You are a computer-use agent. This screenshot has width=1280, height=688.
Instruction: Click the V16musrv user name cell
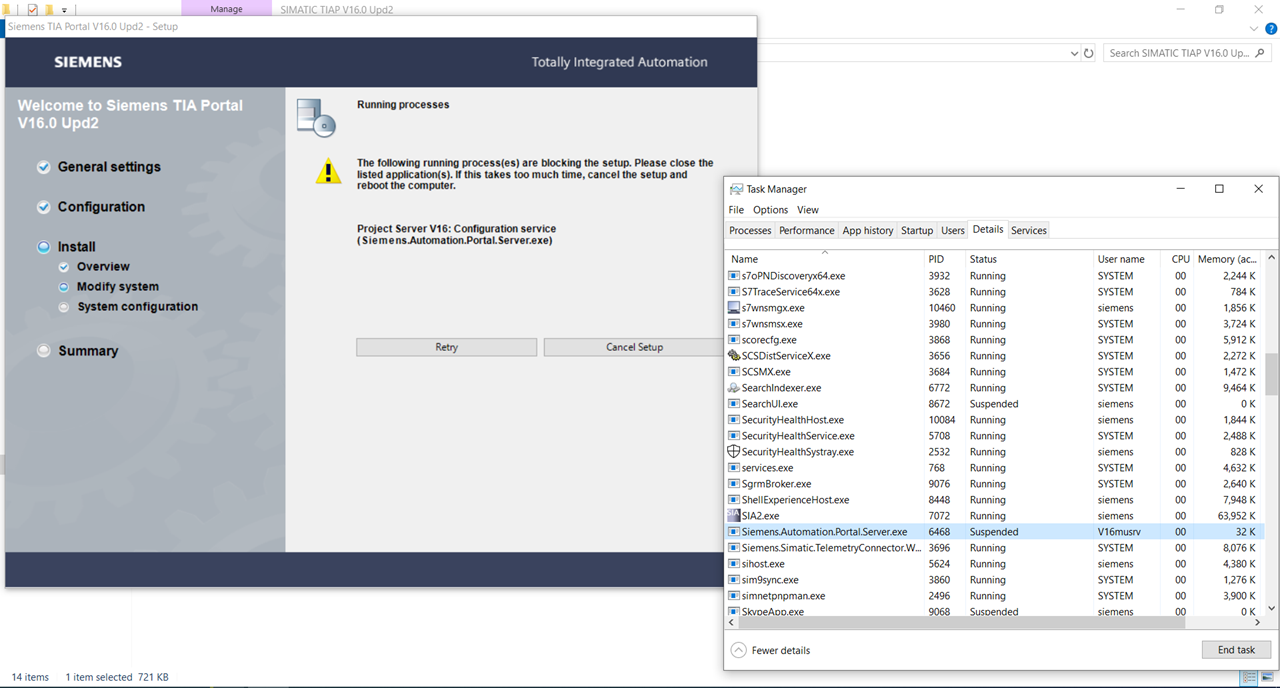pyautogui.click(x=1119, y=532)
